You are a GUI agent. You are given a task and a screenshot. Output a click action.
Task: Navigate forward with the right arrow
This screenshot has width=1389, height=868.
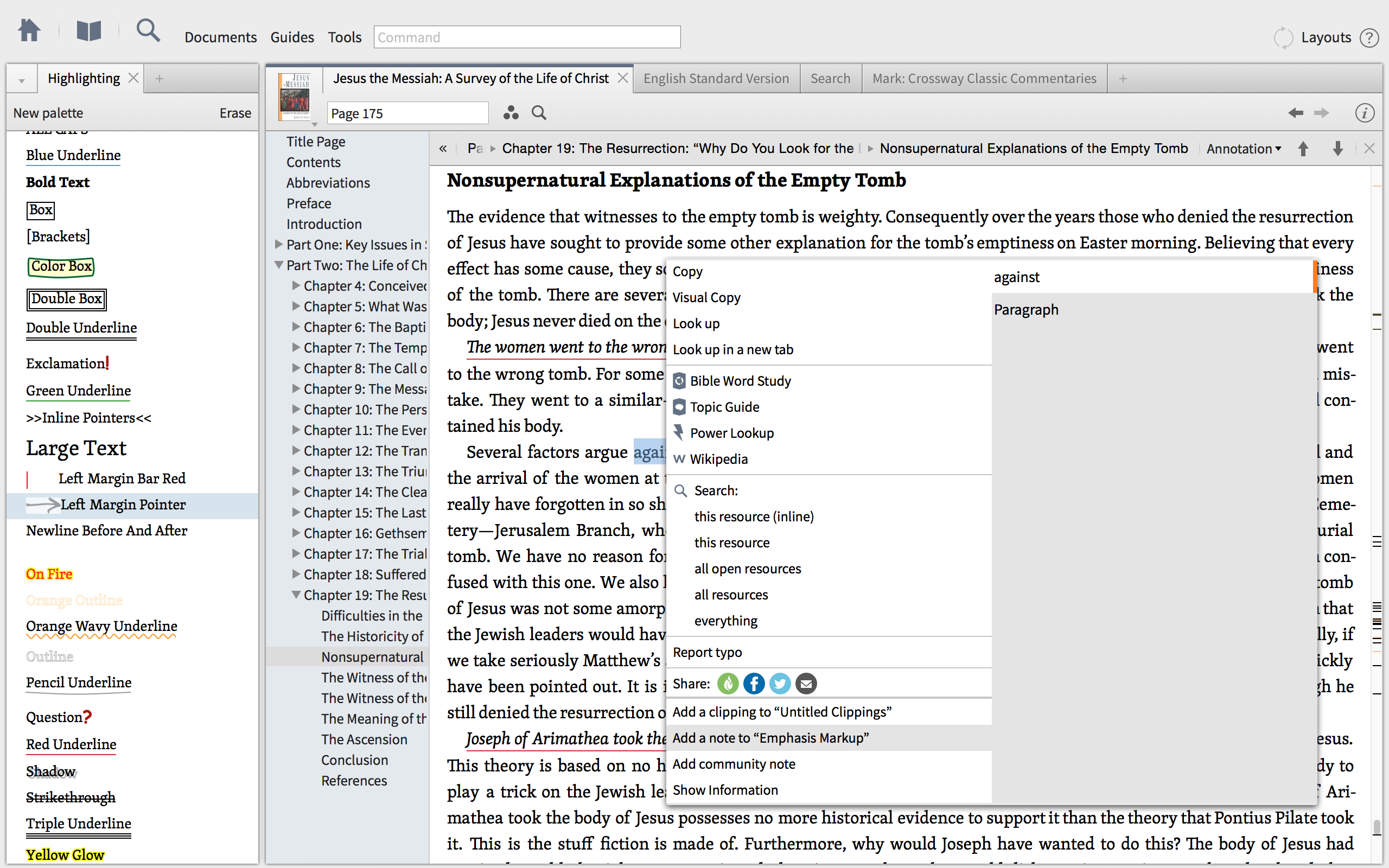(x=1322, y=113)
